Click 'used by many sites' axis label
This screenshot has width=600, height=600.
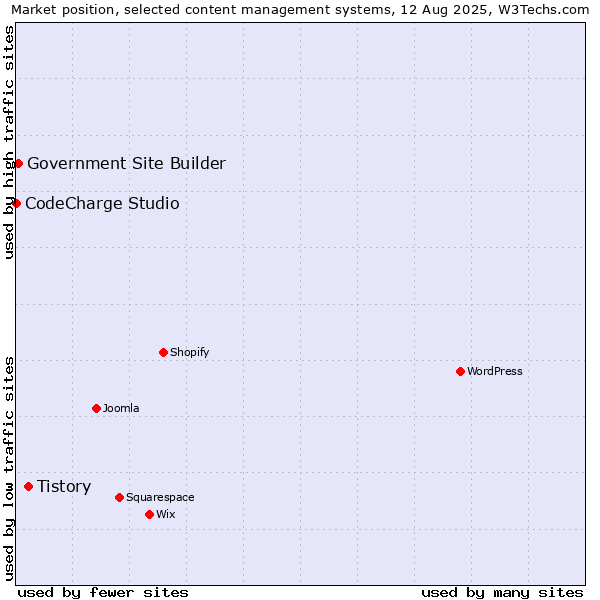pyautogui.click(x=502, y=593)
